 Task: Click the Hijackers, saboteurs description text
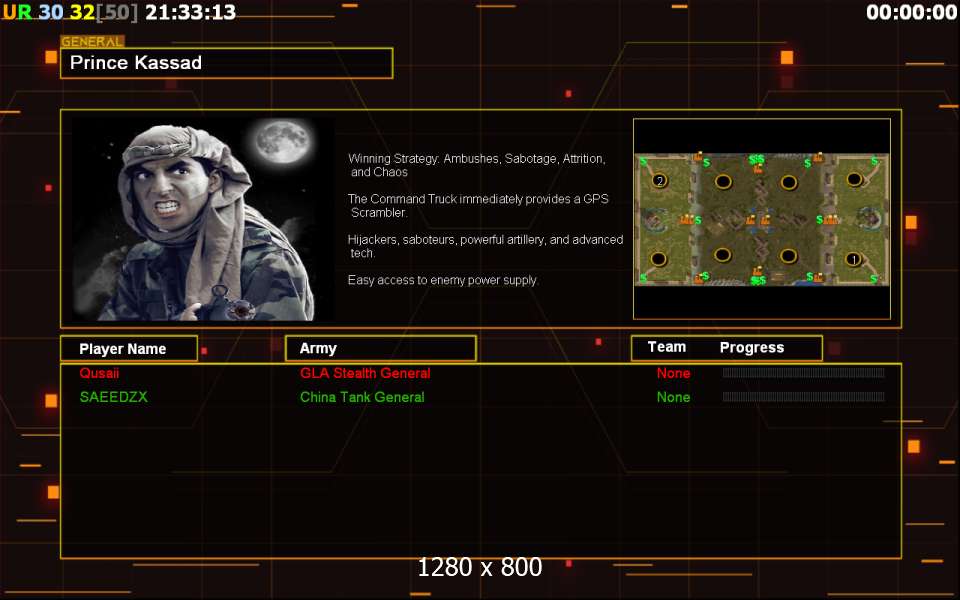tap(486, 246)
